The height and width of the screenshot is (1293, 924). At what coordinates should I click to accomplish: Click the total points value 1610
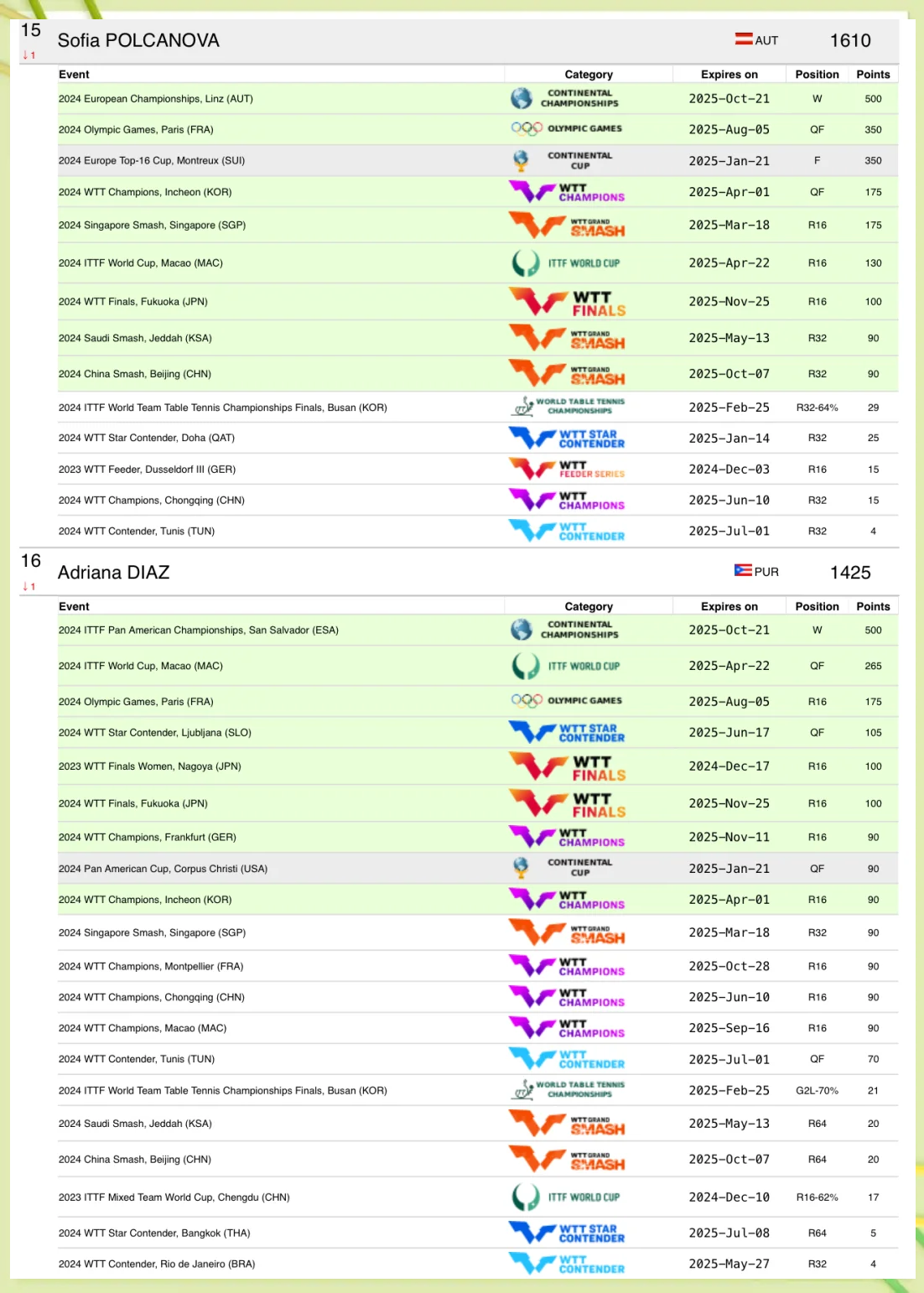point(850,40)
